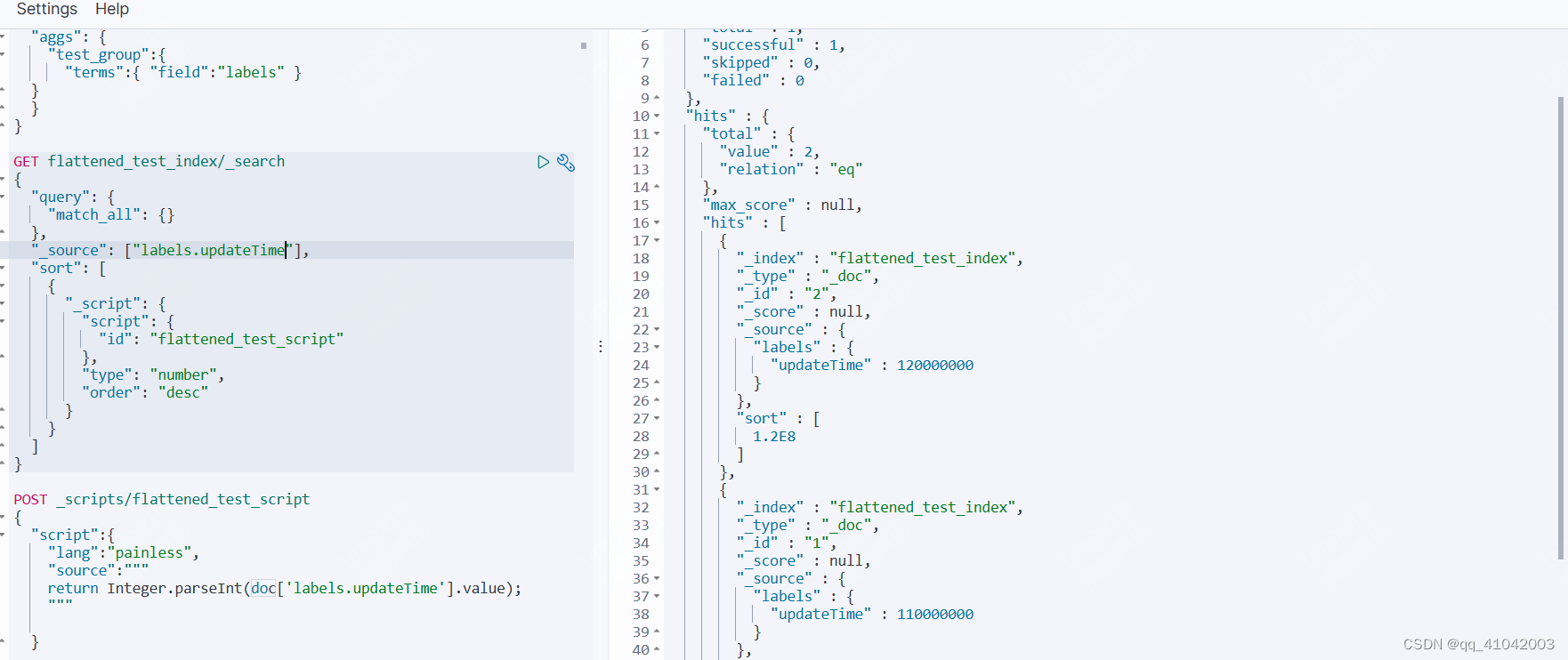Image resolution: width=1568 pixels, height=660 pixels.
Task: Run the GET flattened_test_index search request
Action: pos(543,162)
